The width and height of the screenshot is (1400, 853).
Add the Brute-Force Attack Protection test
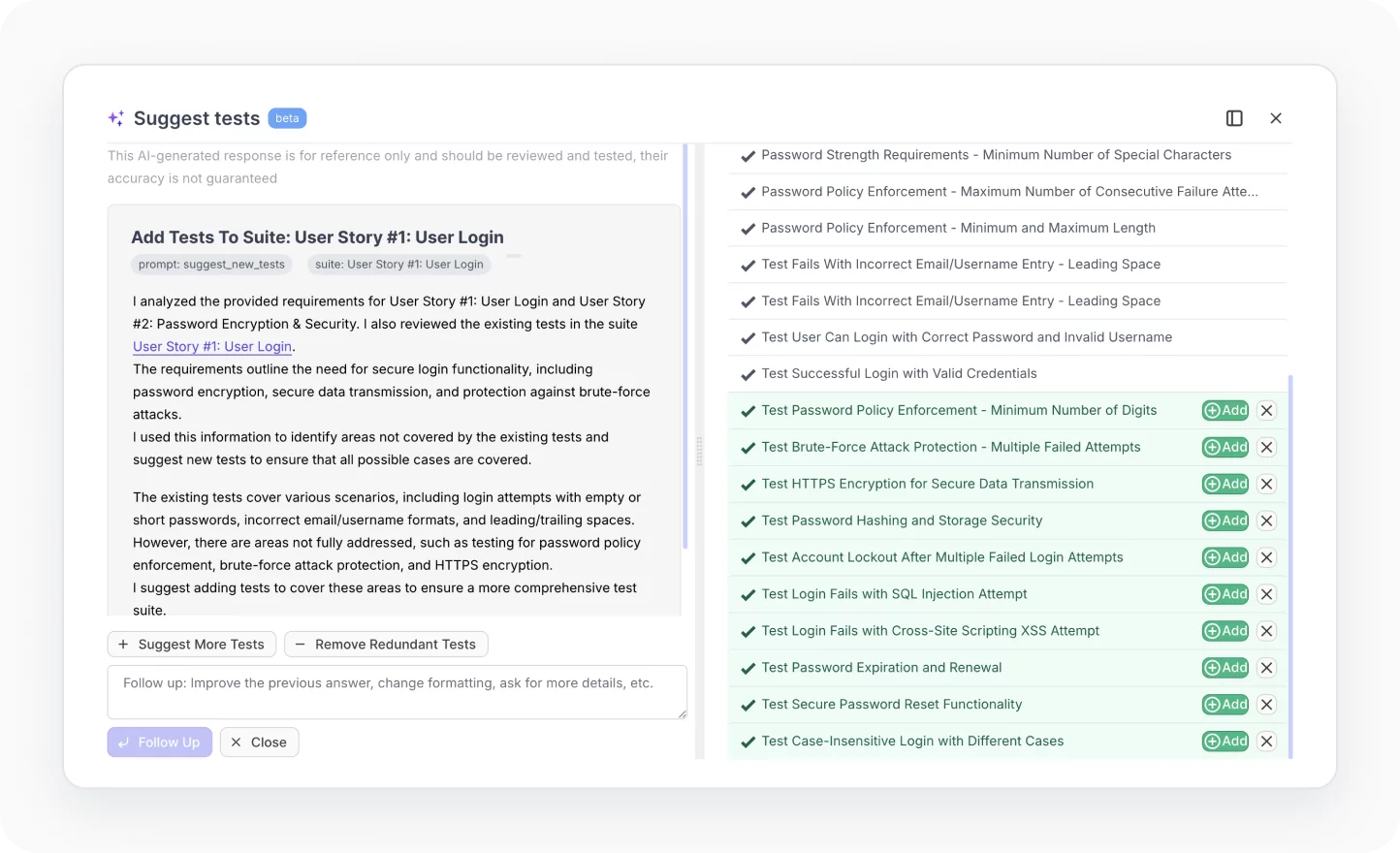[x=1225, y=448]
